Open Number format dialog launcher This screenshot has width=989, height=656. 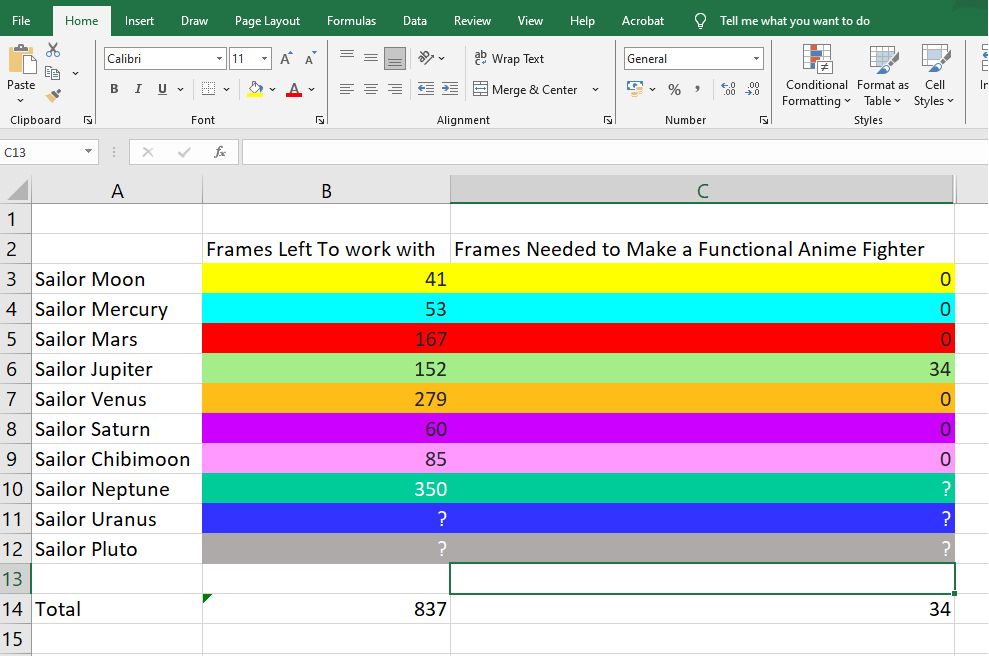click(764, 120)
